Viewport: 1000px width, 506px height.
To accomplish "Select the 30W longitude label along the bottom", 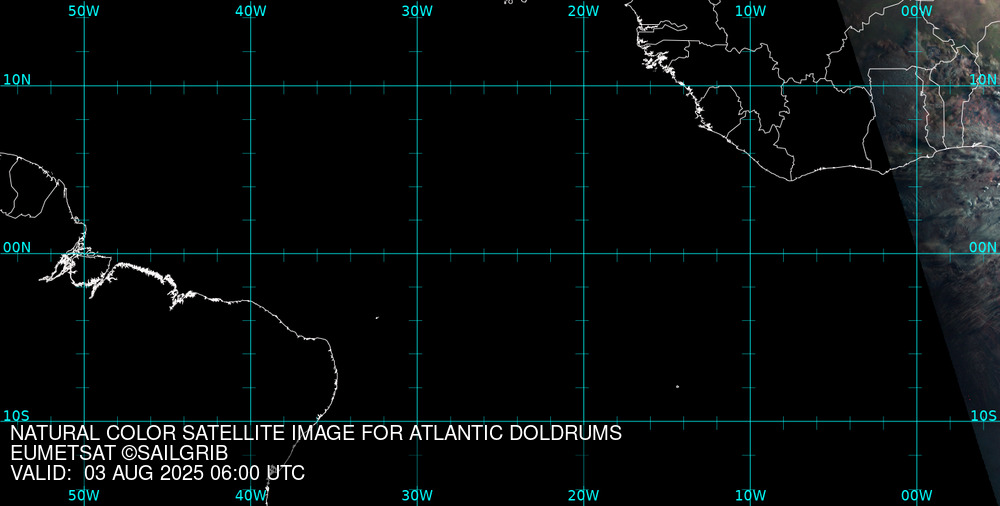I will tap(417, 496).
